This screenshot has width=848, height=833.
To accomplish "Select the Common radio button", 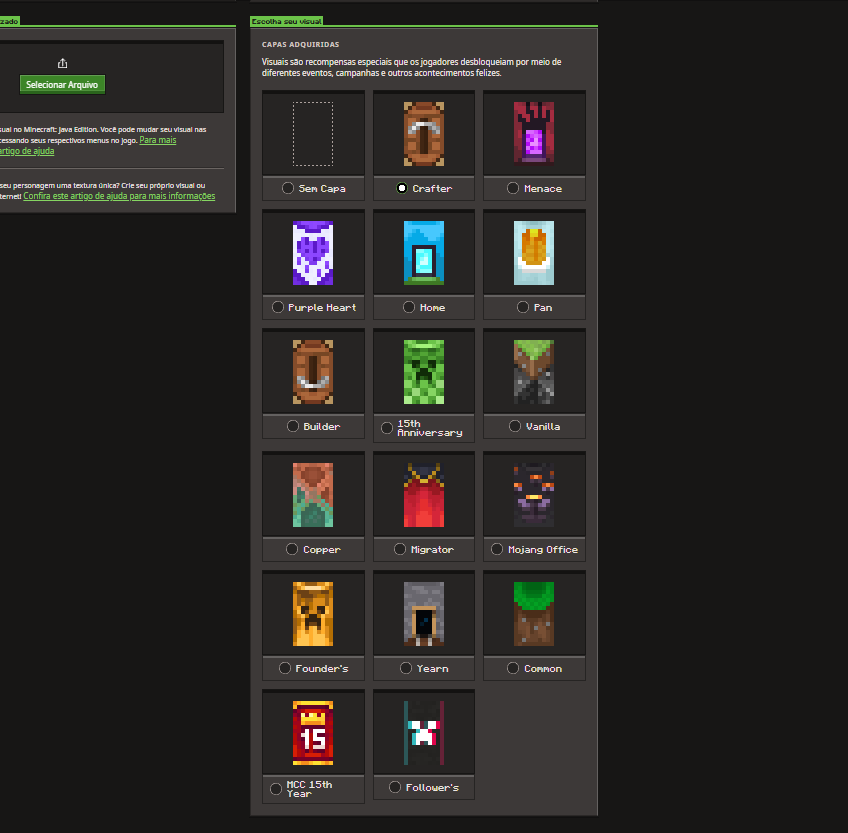I will click(x=513, y=668).
